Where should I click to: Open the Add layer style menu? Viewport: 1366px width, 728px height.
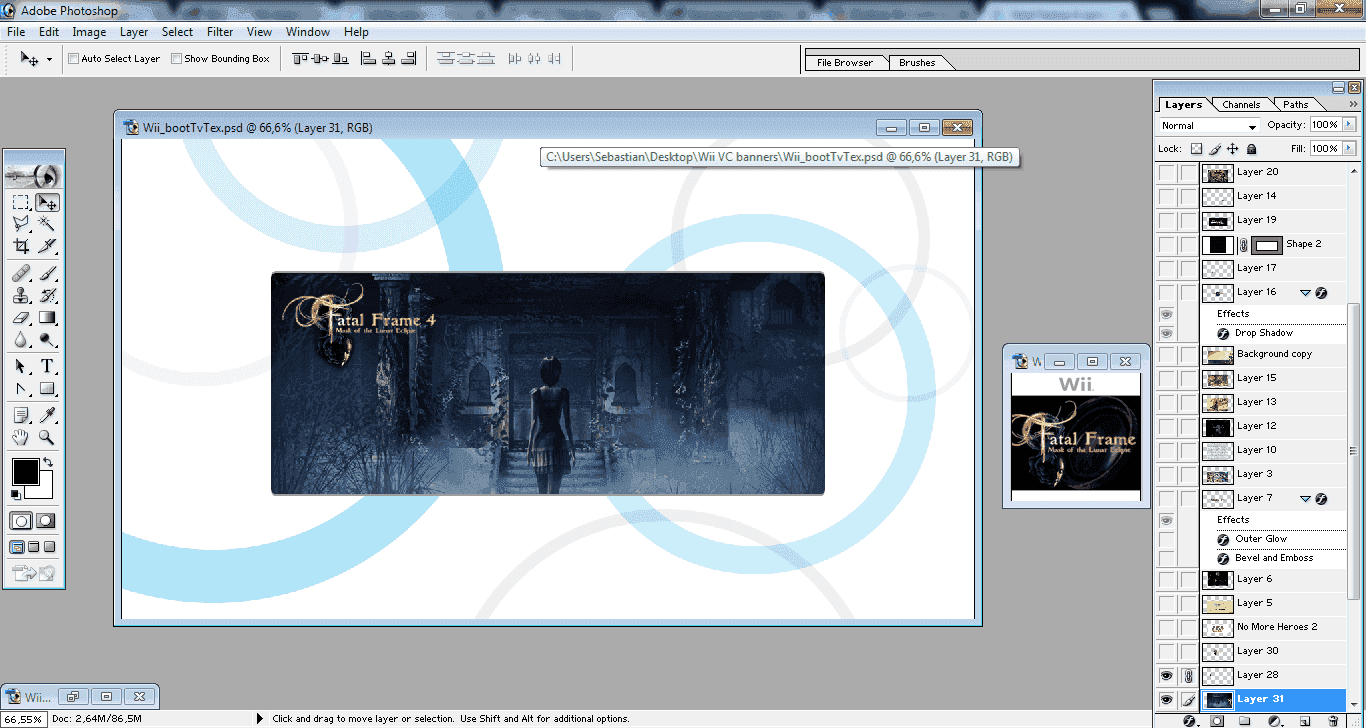1189,720
